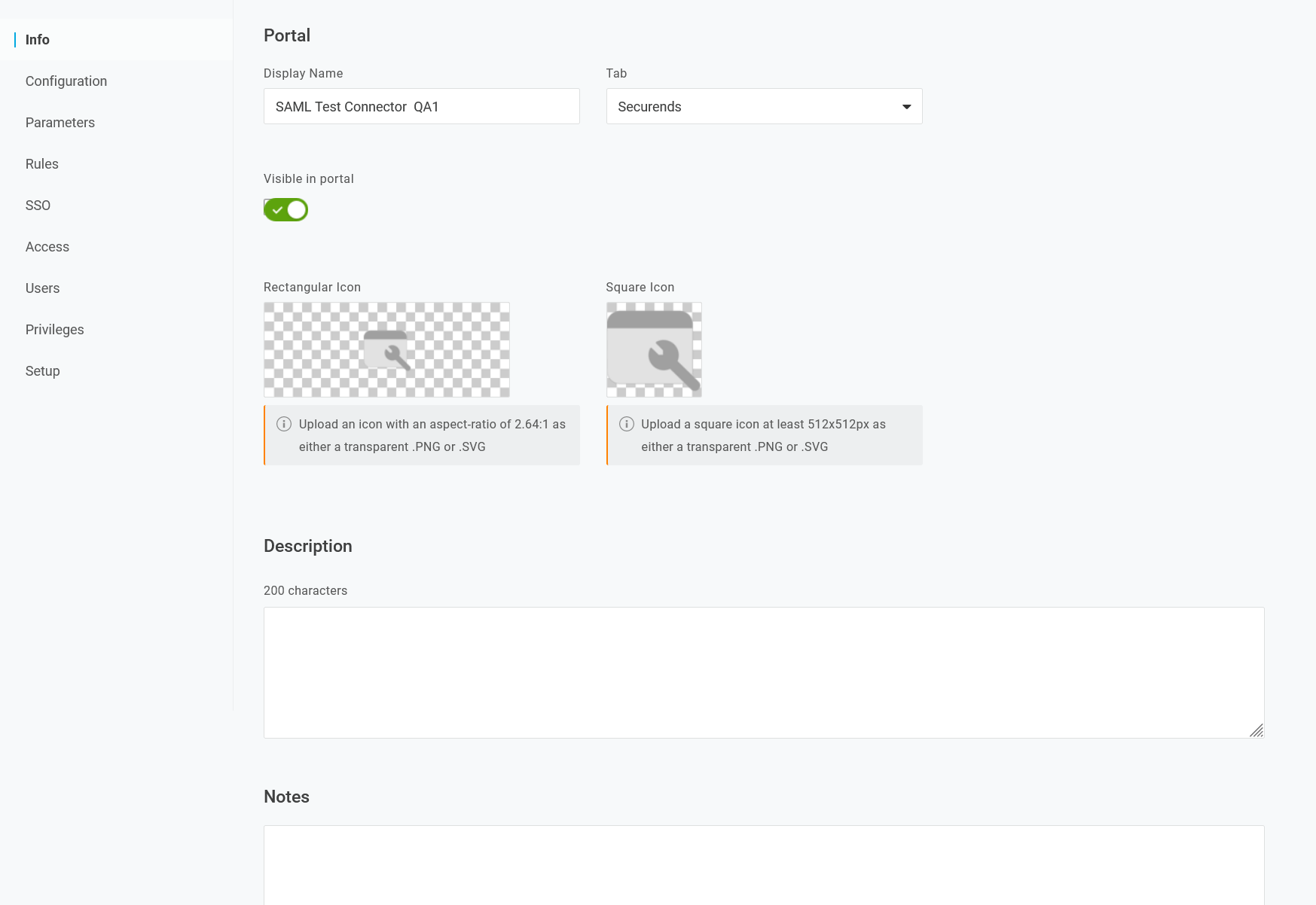Disable the Visible in portal toggle
The width and height of the screenshot is (1316, 905).
point(285,209)
